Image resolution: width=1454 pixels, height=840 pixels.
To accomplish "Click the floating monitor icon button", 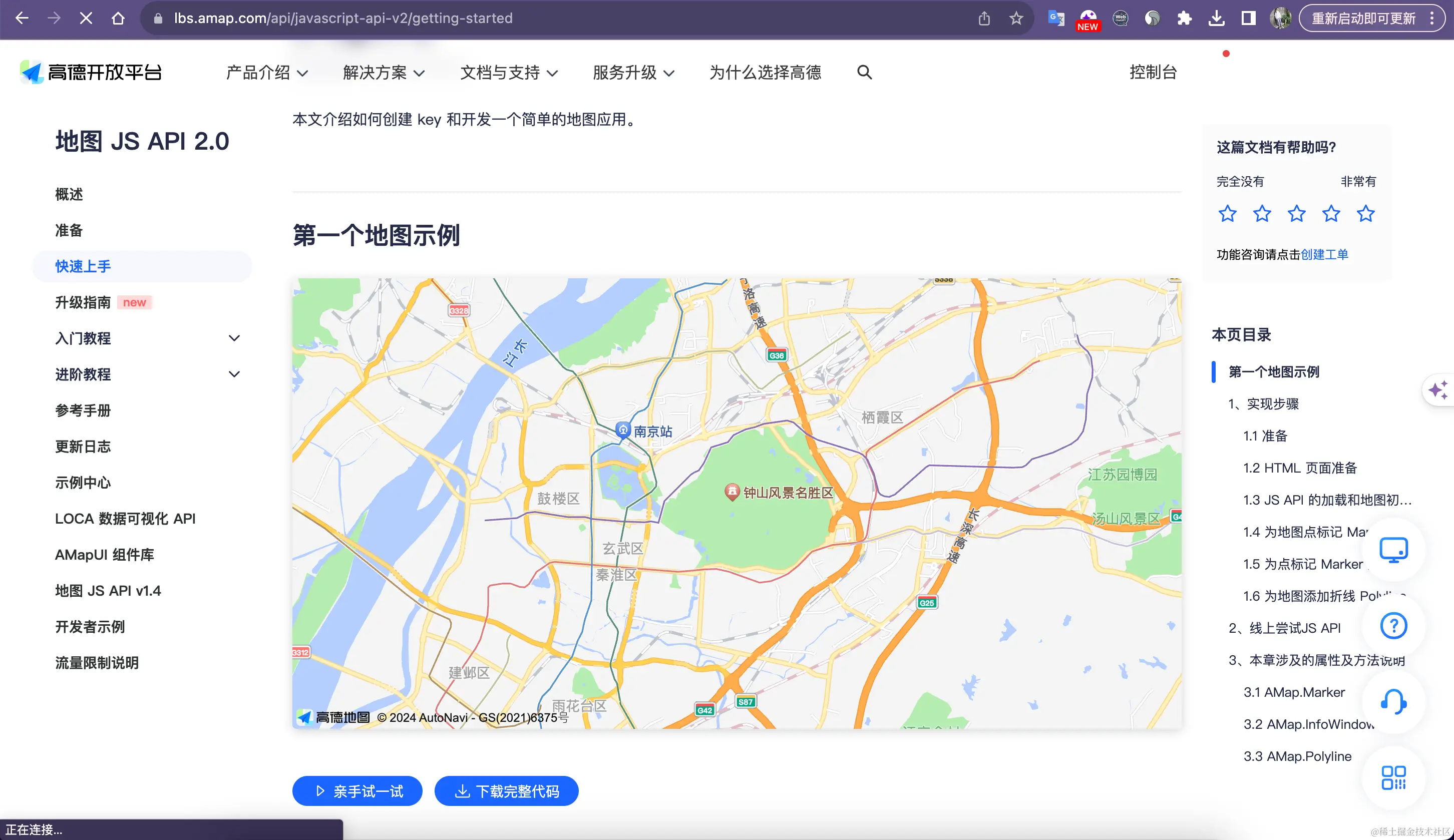I will [x=1393, y=550].
